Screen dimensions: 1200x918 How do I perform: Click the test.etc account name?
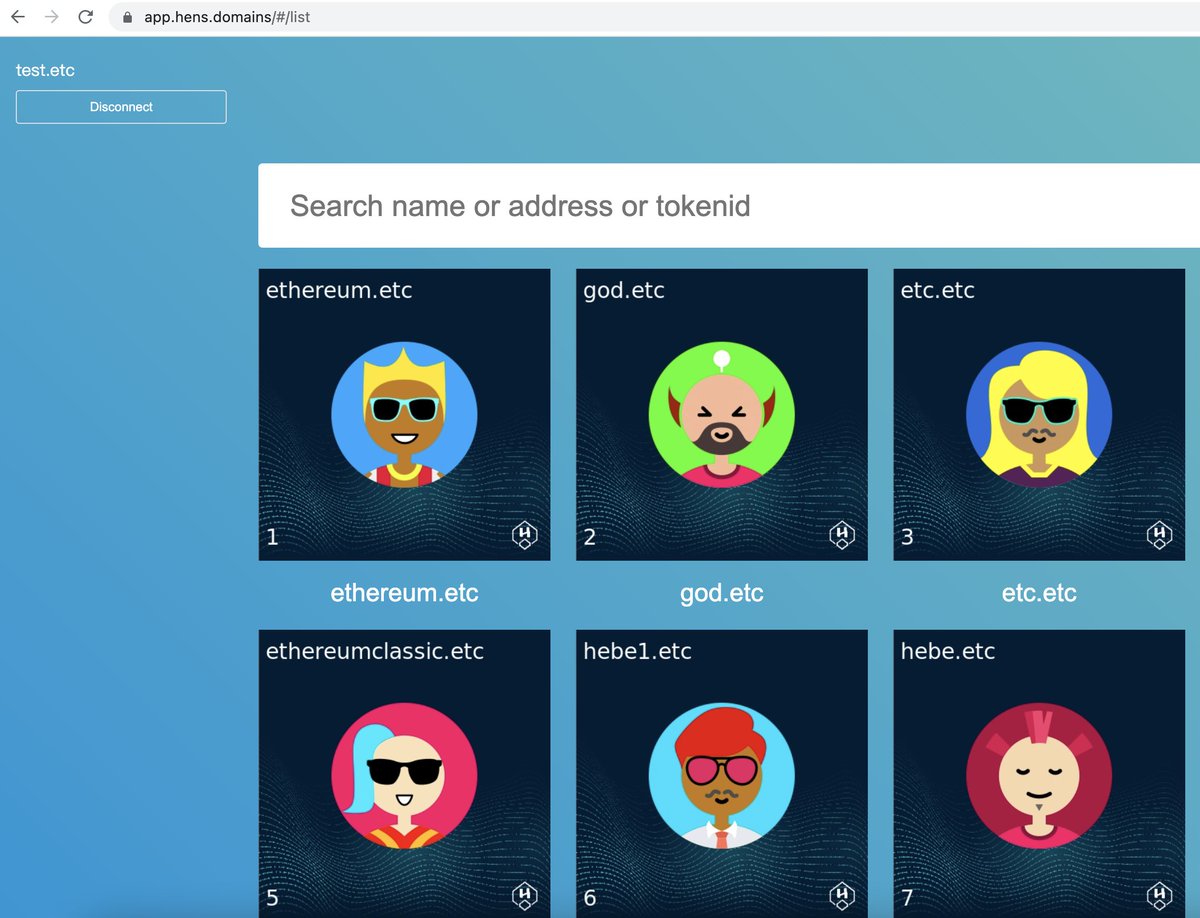(45, 70)
